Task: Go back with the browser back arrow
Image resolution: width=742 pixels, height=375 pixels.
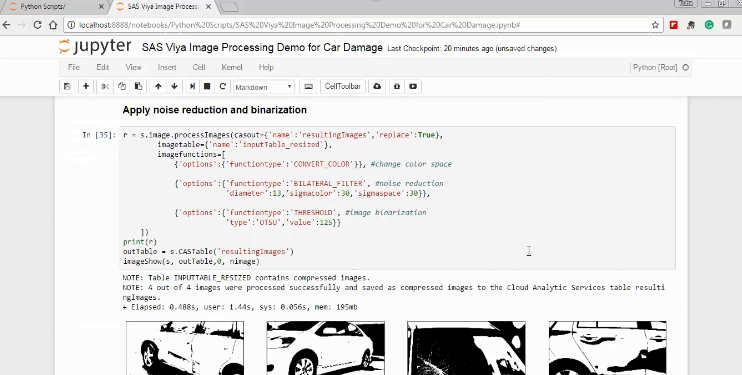Action: (x=7, y=25)
